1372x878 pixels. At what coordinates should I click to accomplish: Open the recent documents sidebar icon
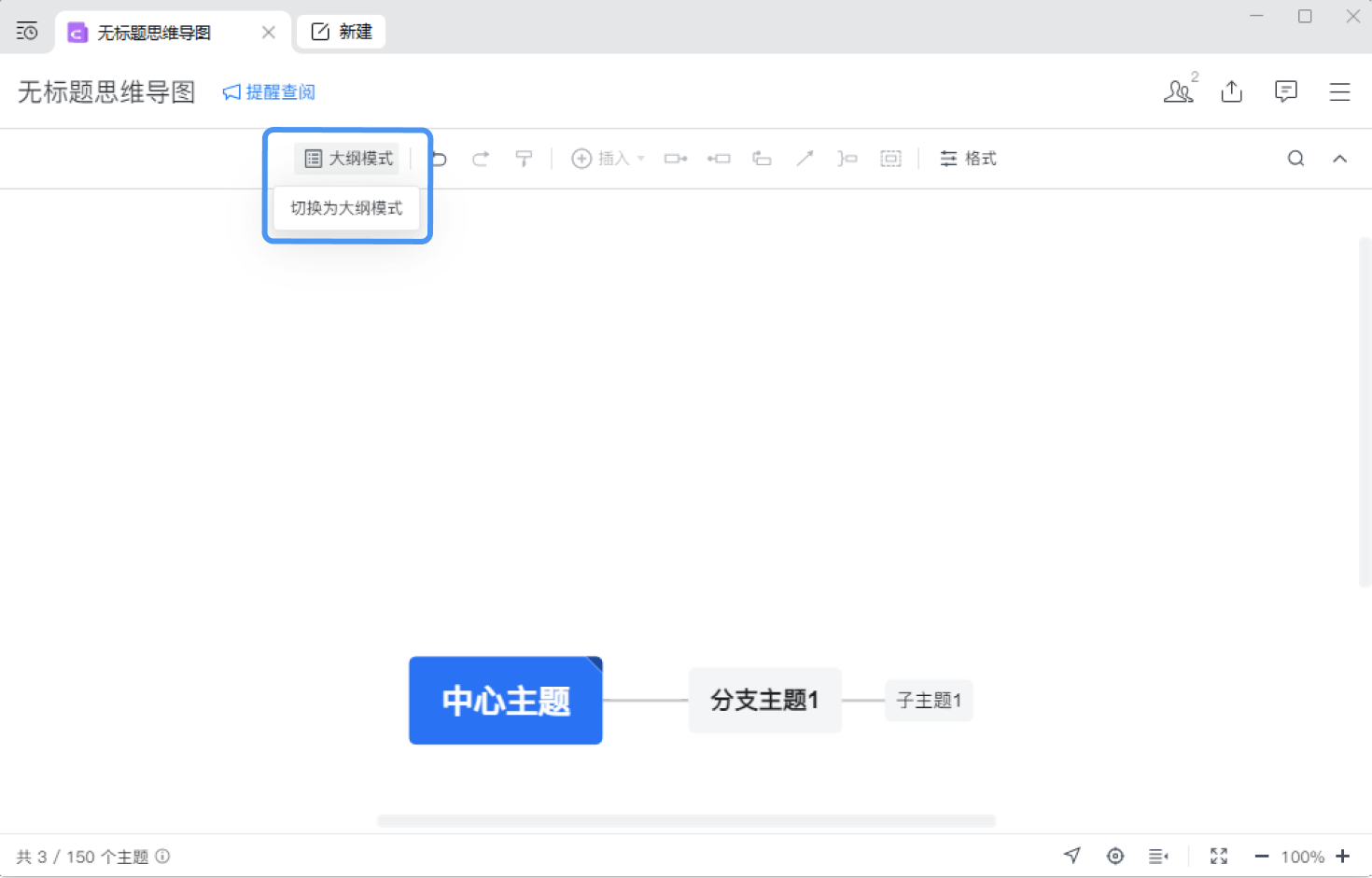point(27,32)
